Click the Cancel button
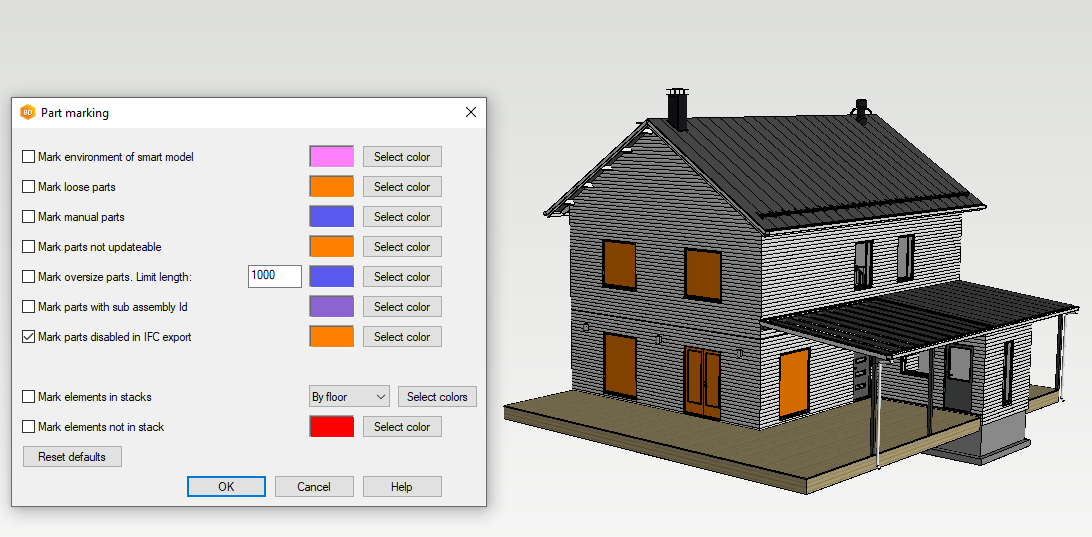 314,487
